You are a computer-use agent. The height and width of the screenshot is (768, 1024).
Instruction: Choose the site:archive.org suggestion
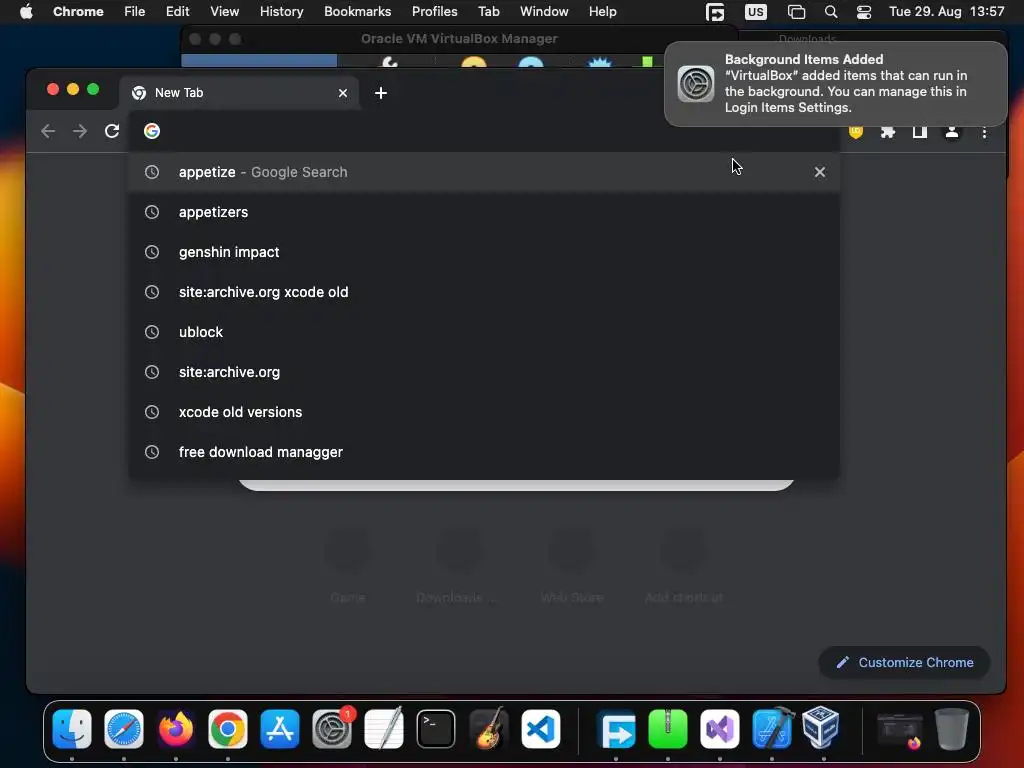click(483, 372)
